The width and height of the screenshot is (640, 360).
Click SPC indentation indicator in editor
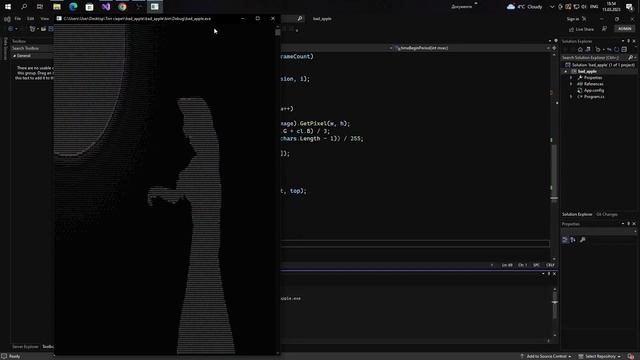tap(536, 265)
